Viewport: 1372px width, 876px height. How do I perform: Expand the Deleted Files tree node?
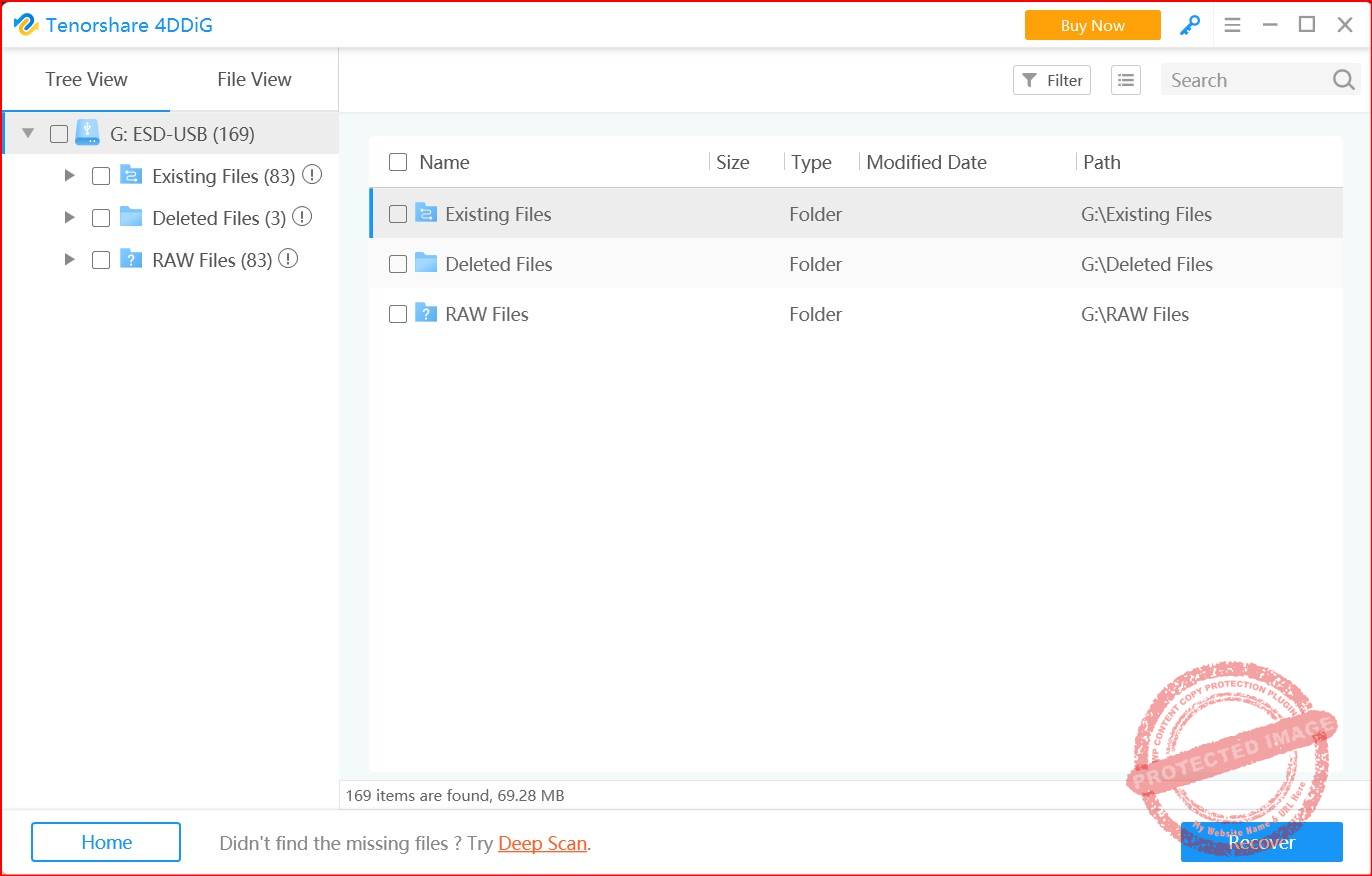(x=69, y=216)
